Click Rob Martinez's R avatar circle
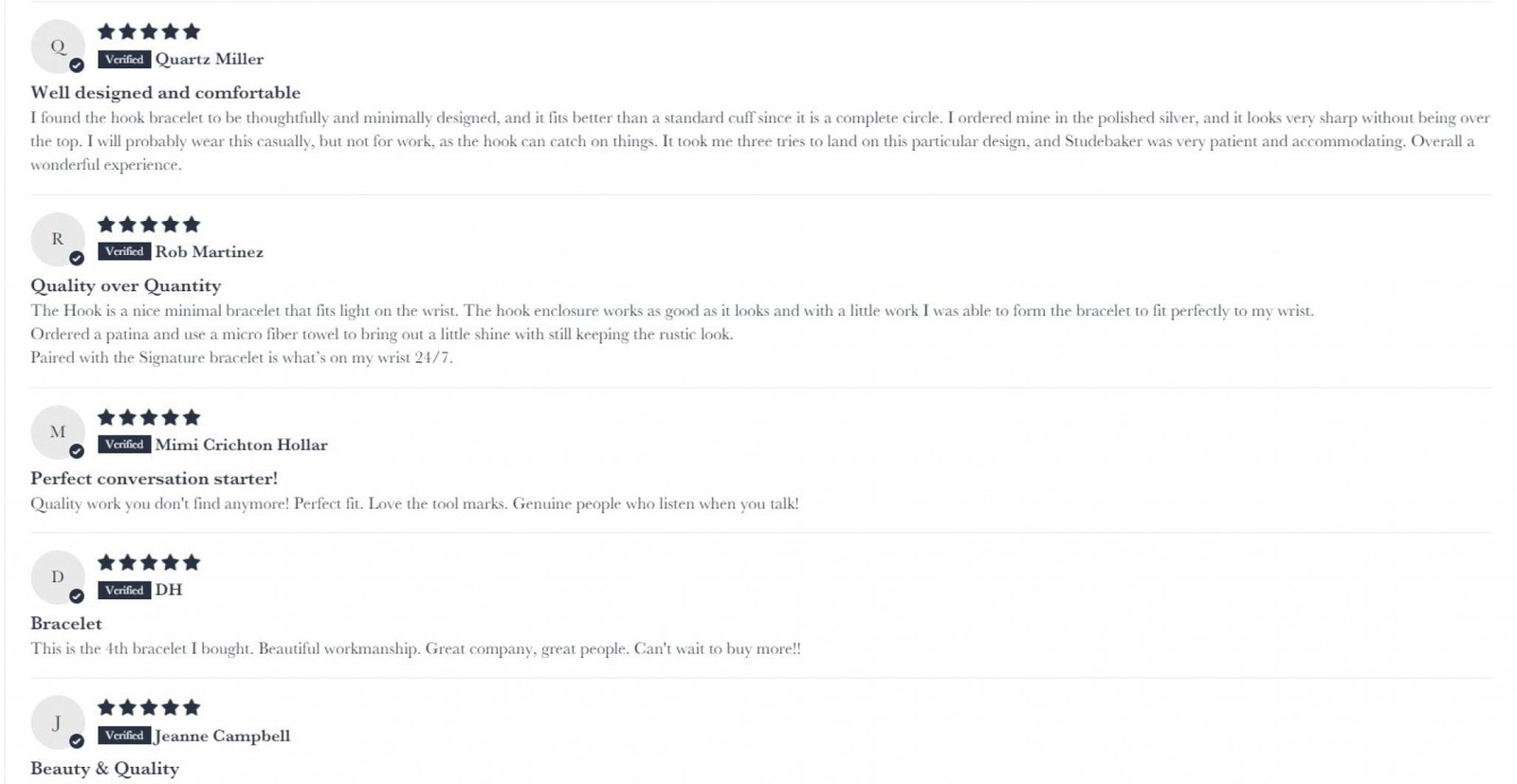The image size is (1517, 784). click(58, 239)
